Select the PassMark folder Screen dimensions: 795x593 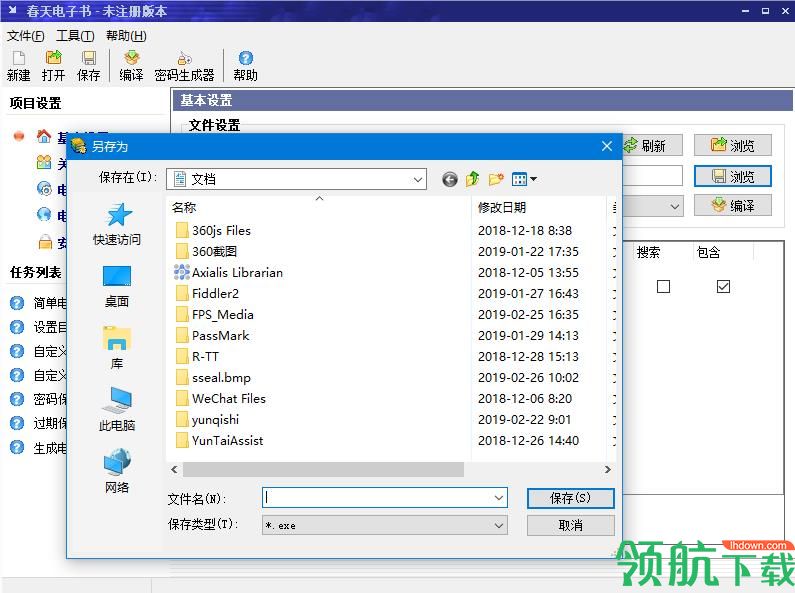[212, 336]
